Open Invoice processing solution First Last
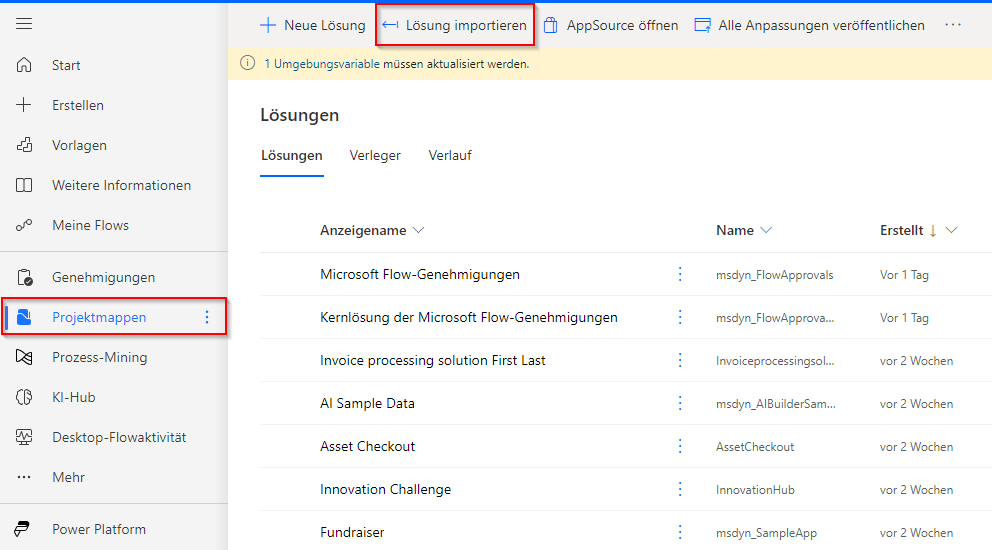The image size is (992, 550). [433, 360]
